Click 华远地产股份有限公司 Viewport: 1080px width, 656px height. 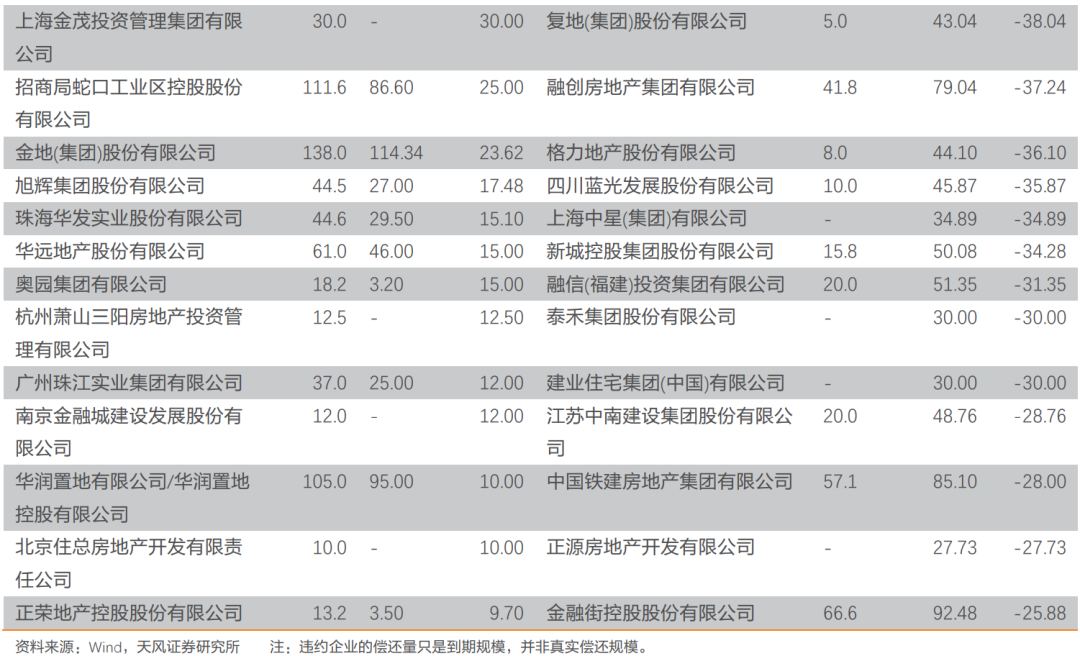(110, 252)
